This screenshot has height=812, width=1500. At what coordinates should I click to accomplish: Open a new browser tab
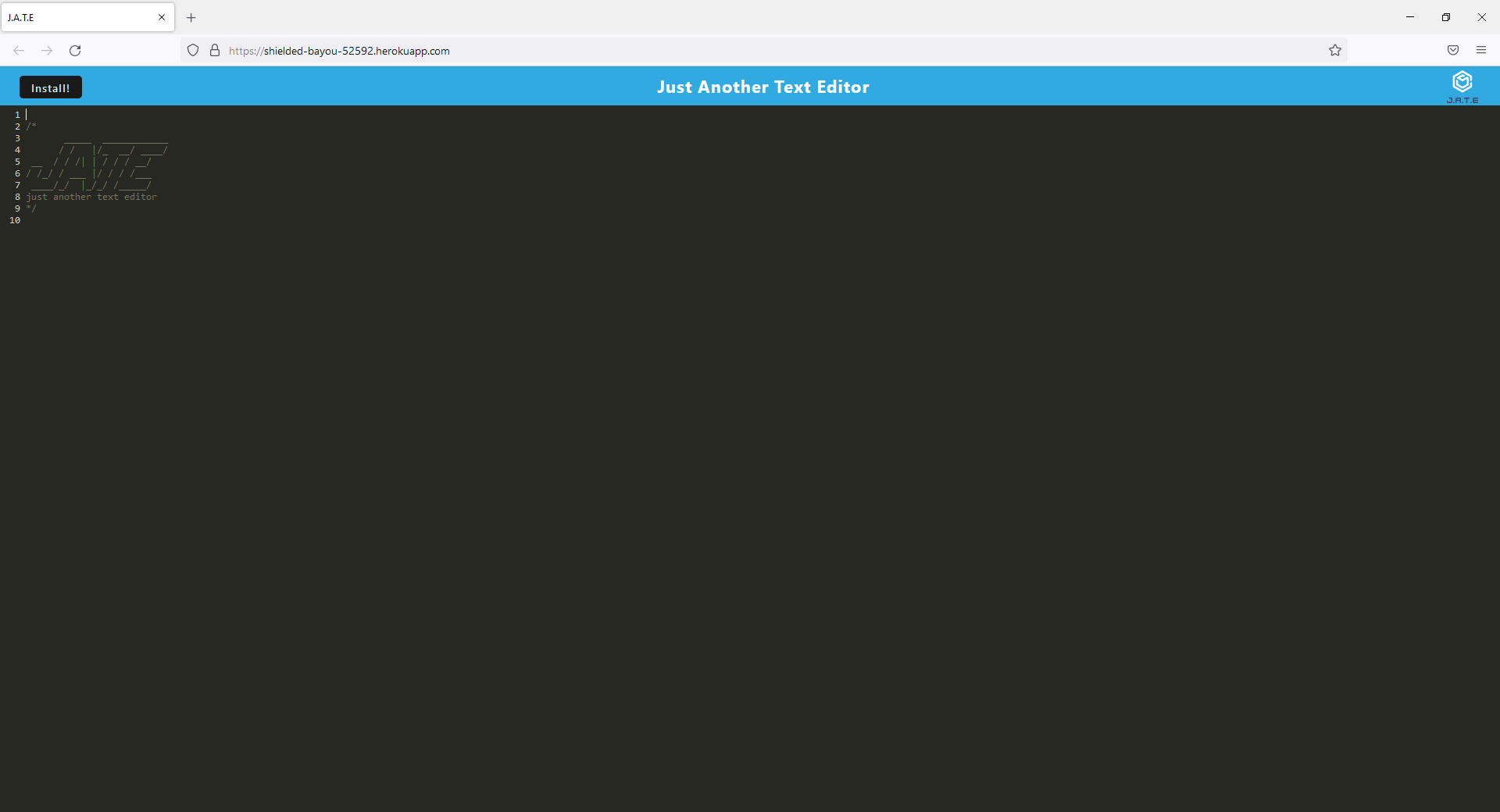(191, 17)
